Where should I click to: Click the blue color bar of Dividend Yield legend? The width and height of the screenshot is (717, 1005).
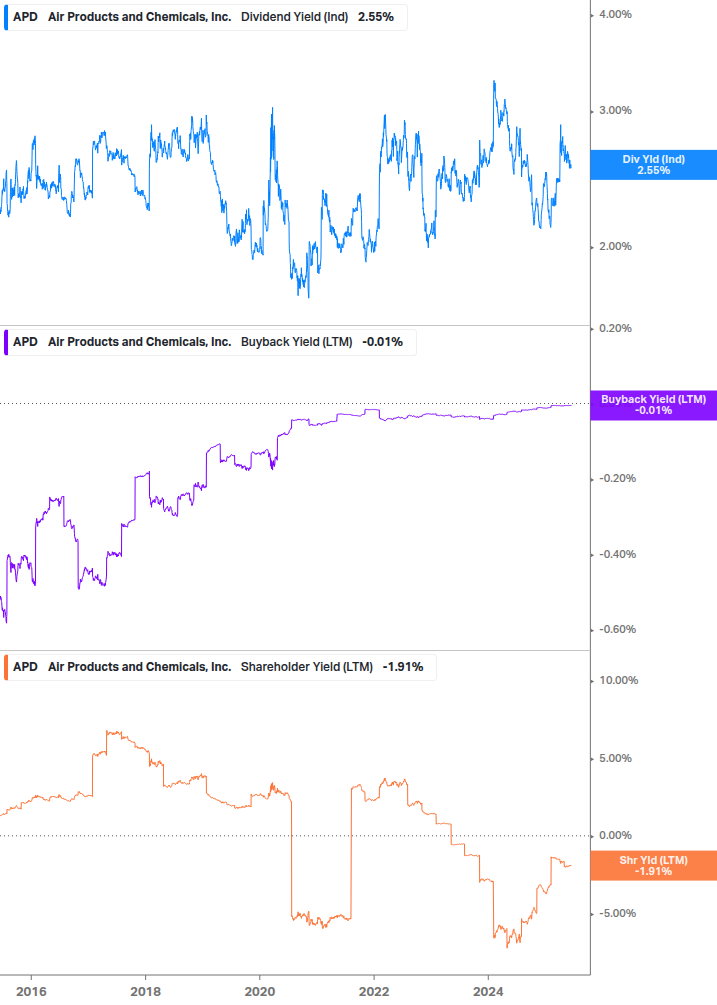(x=6, y=17)
